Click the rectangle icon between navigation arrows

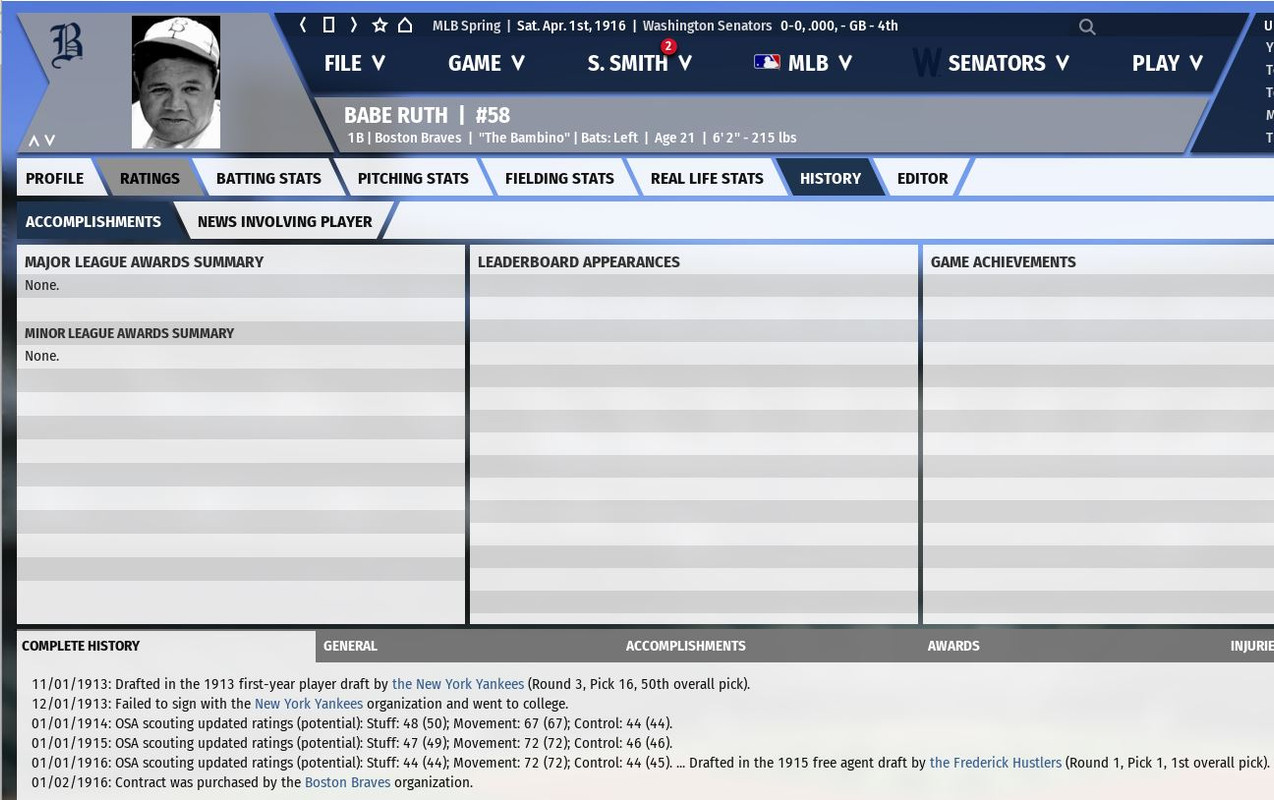point(328,25)
